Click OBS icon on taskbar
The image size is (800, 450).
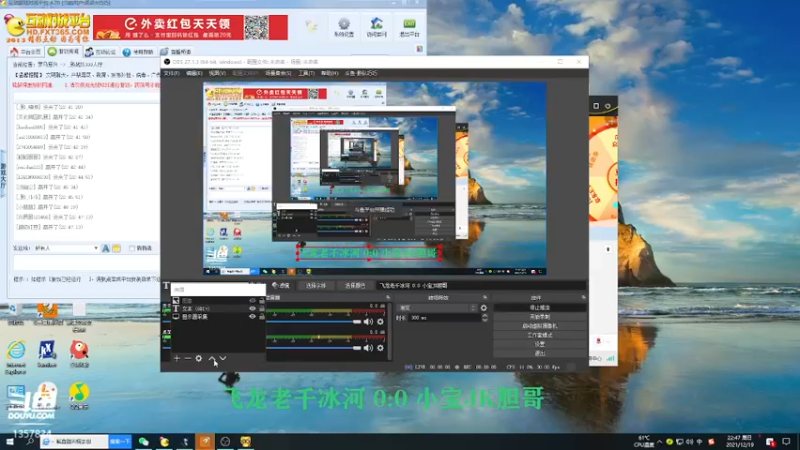point(225,441)
